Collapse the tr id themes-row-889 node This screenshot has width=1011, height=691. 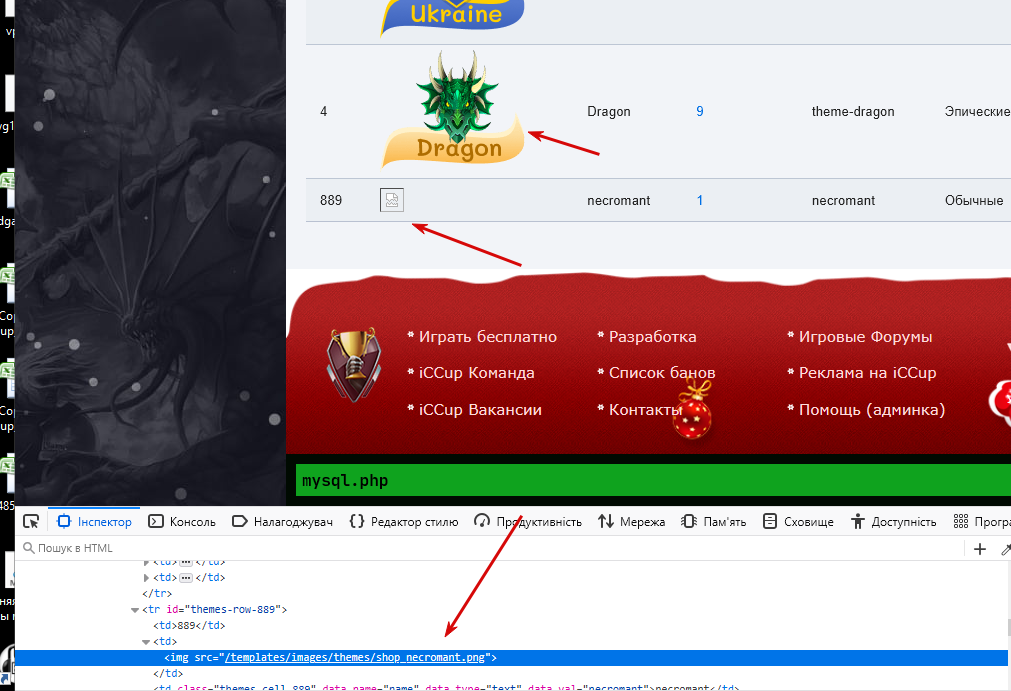point(135,610)
